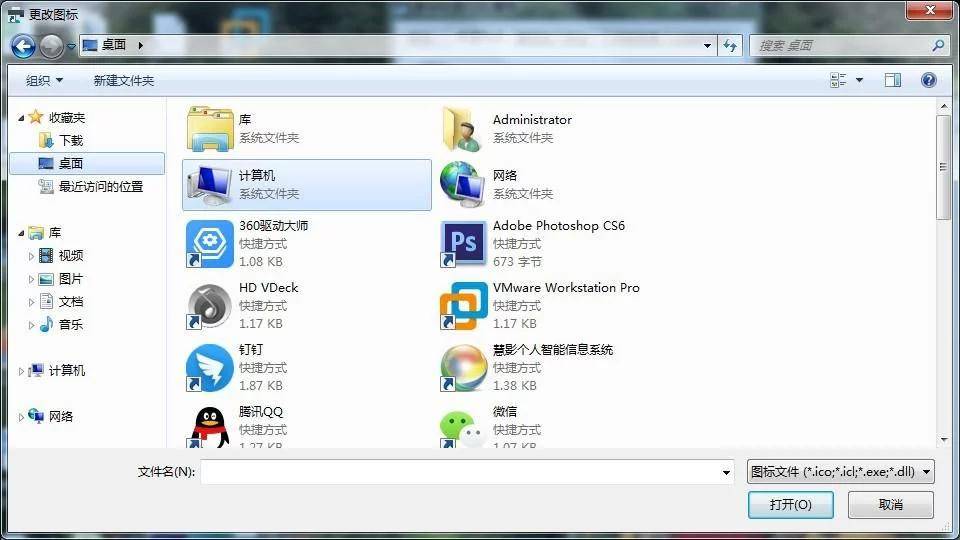Click the 673 字节 size text
Screen dimensions: 960x540
[517, 262]
